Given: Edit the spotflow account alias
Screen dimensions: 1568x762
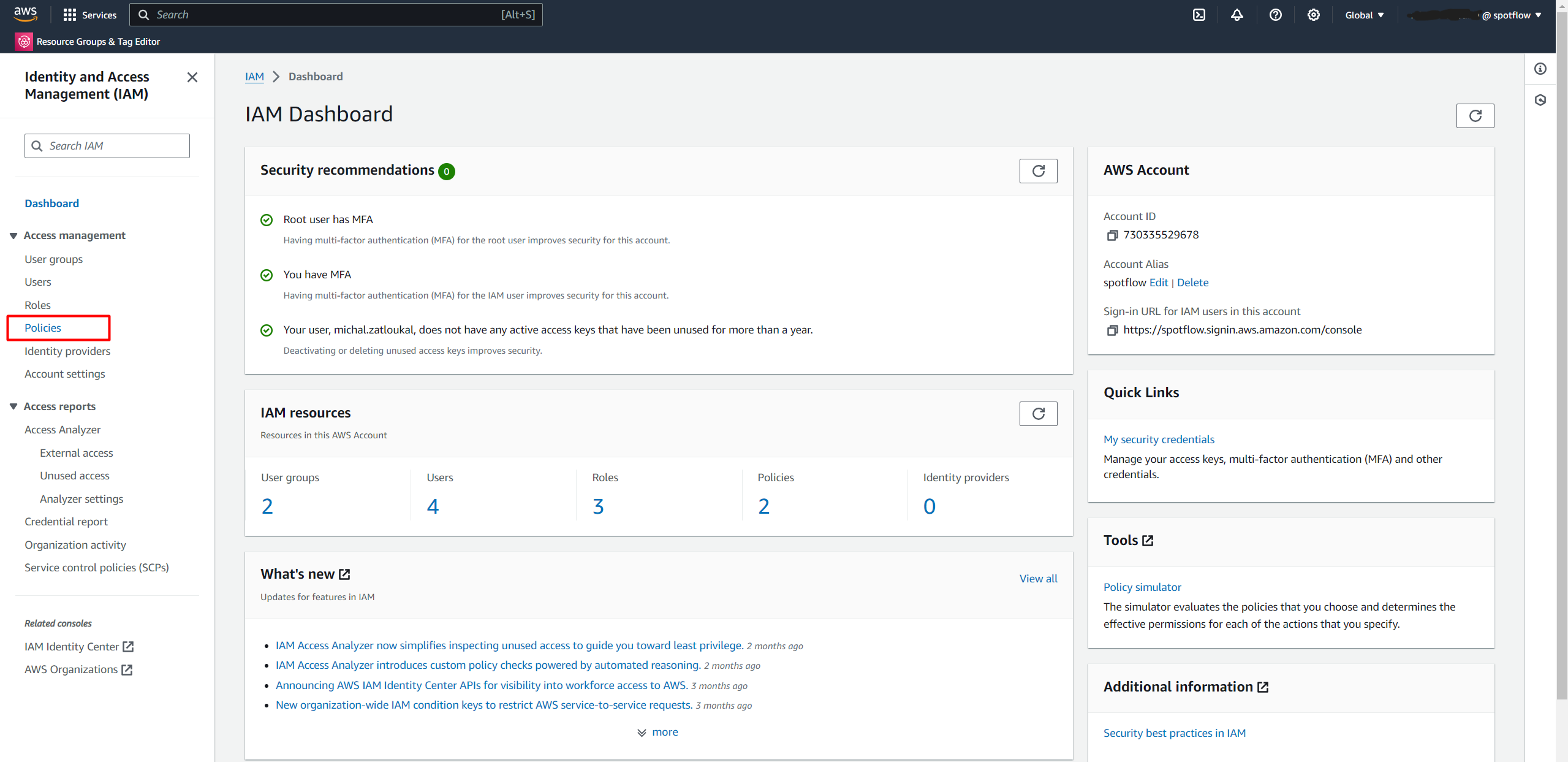Looking at the screenshot, I should [1159, 283].
